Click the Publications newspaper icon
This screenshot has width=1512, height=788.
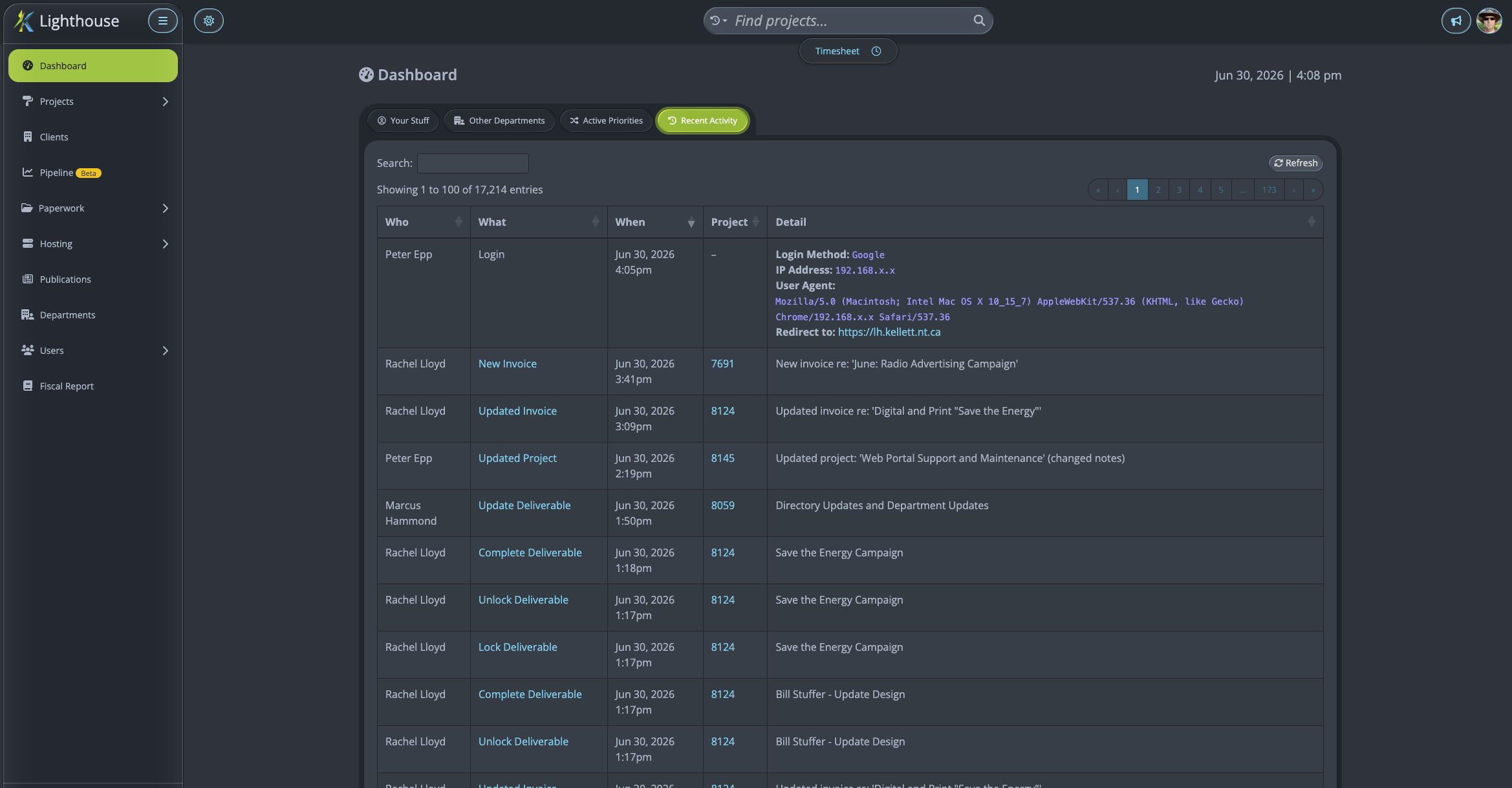pos(27,279)
